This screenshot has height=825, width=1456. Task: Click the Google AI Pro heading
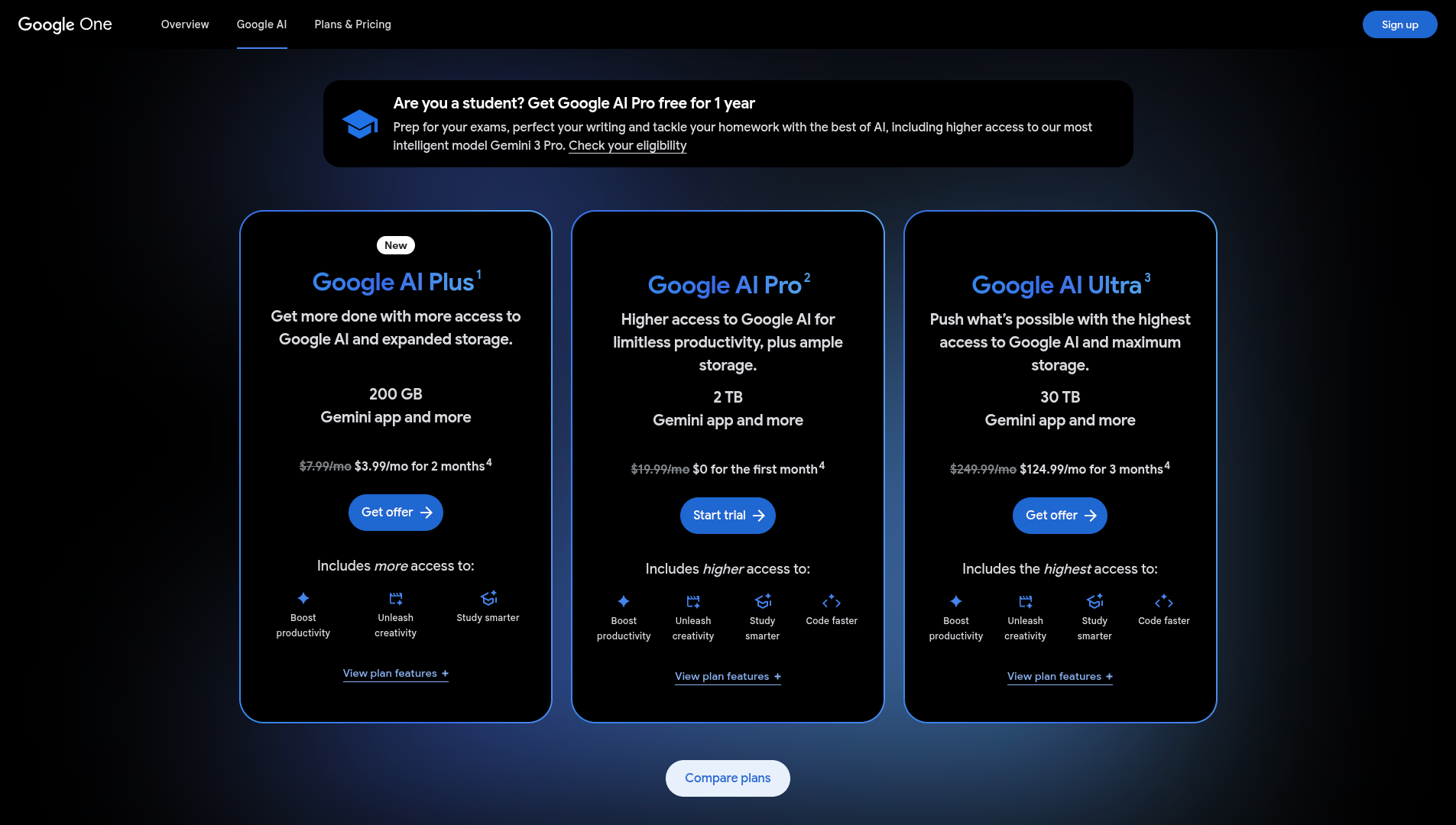point(728,285)
